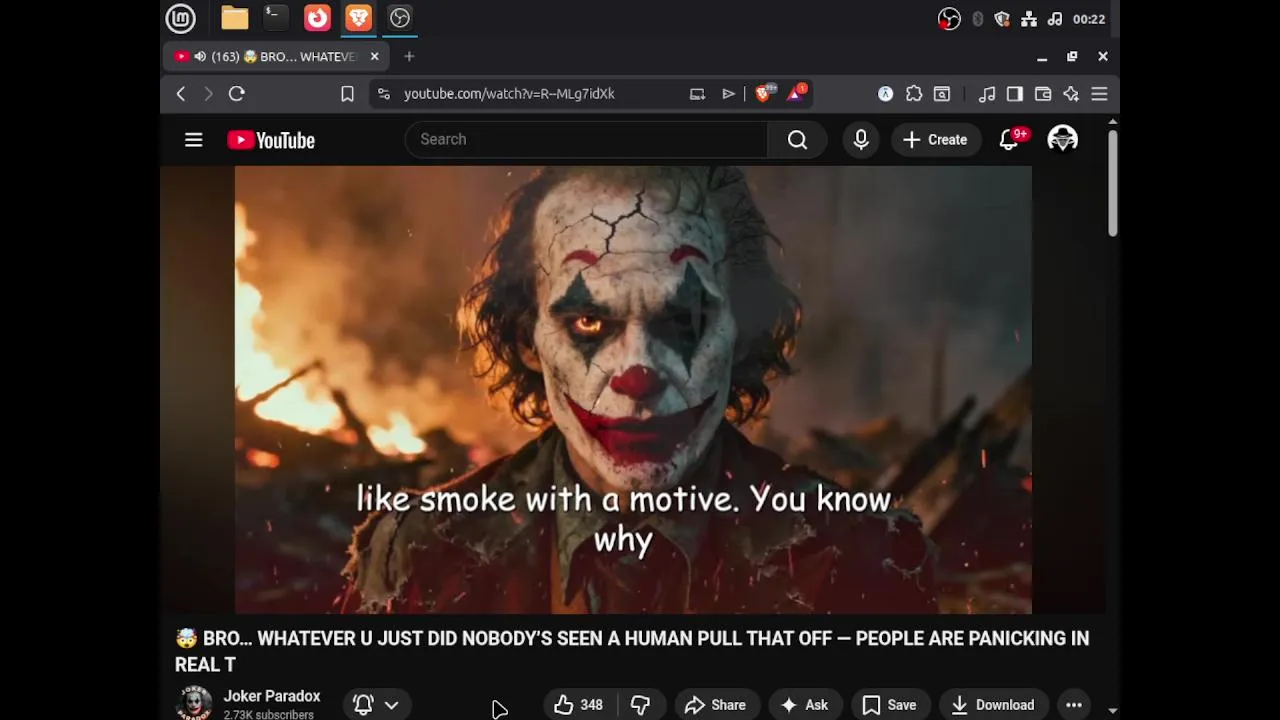The width and height of the screenshot is (1280, 720).
Task: Reload the YouTube page
Action: click(x=237, y=94)
